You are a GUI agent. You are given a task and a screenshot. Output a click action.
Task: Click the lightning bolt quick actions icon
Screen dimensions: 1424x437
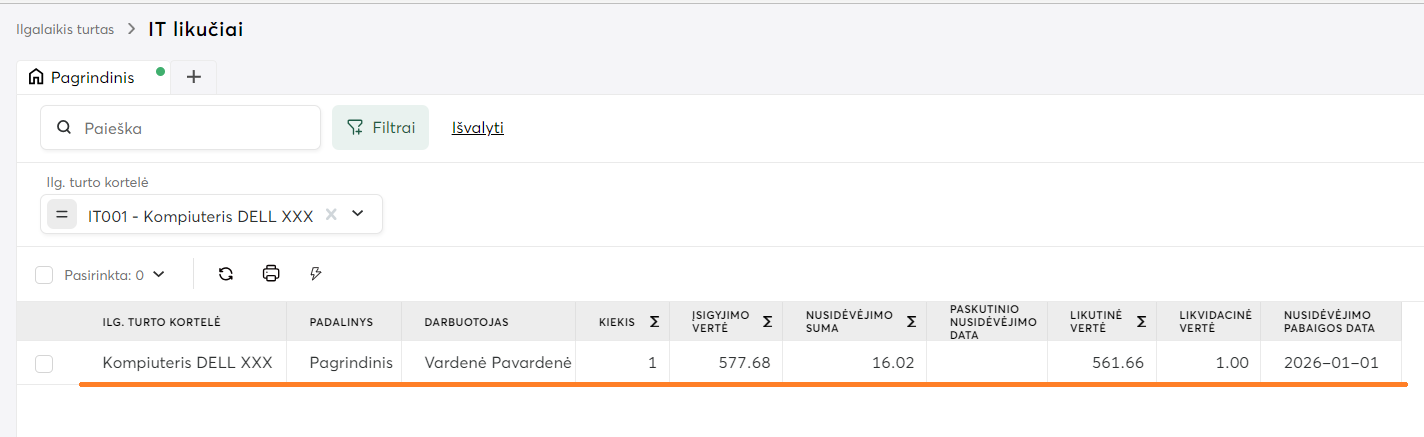[x=316, y=274]
